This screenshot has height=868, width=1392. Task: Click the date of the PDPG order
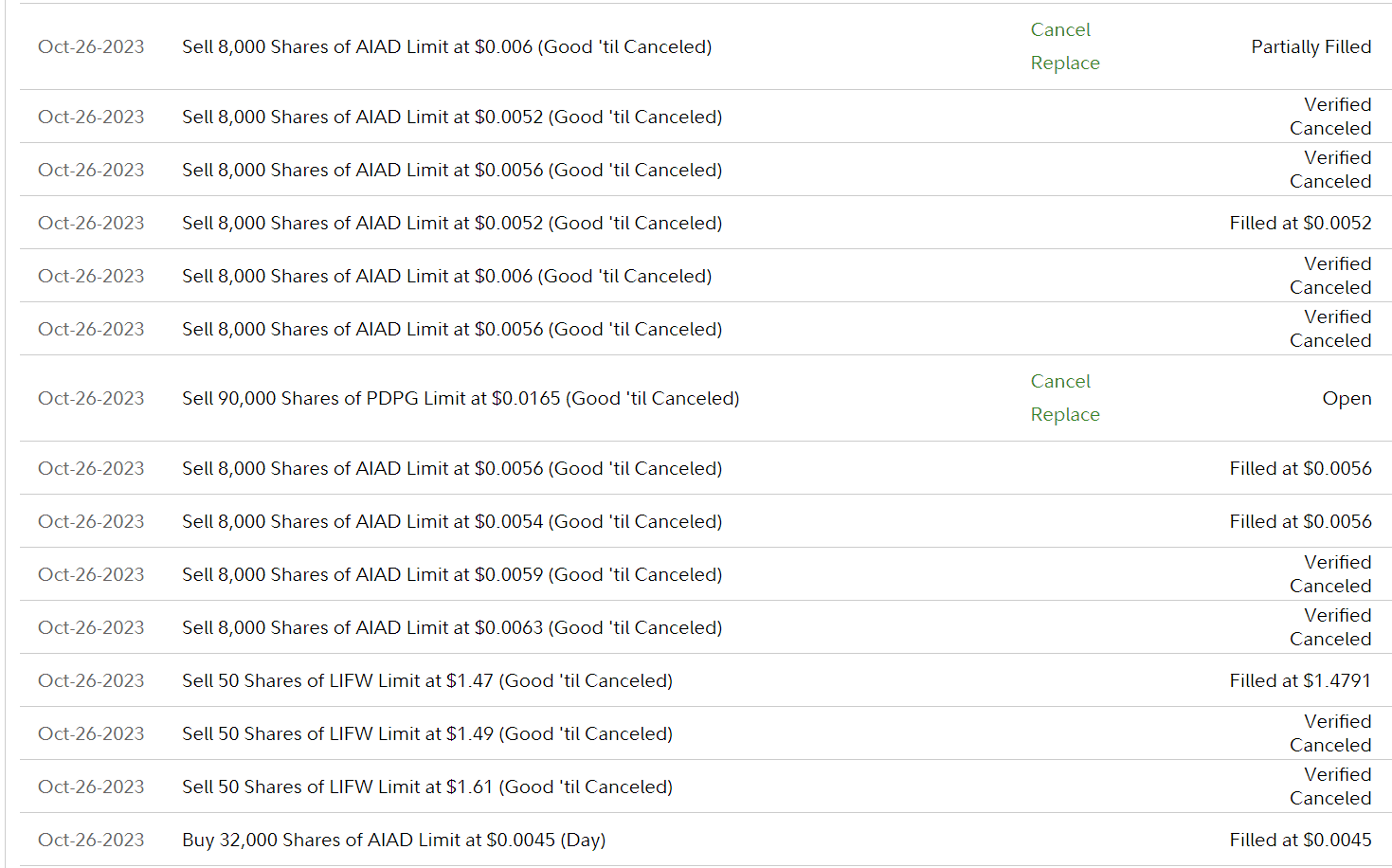coord(91,399)
